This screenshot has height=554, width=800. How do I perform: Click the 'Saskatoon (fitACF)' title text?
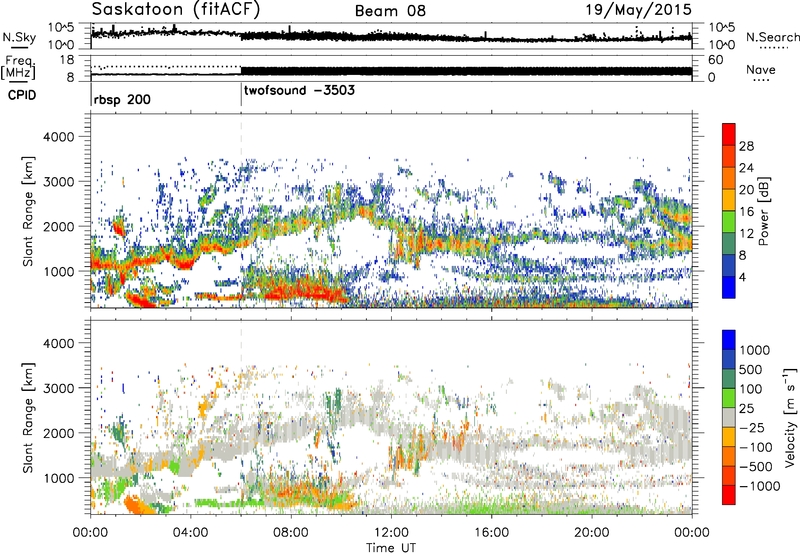coord(176,9)
